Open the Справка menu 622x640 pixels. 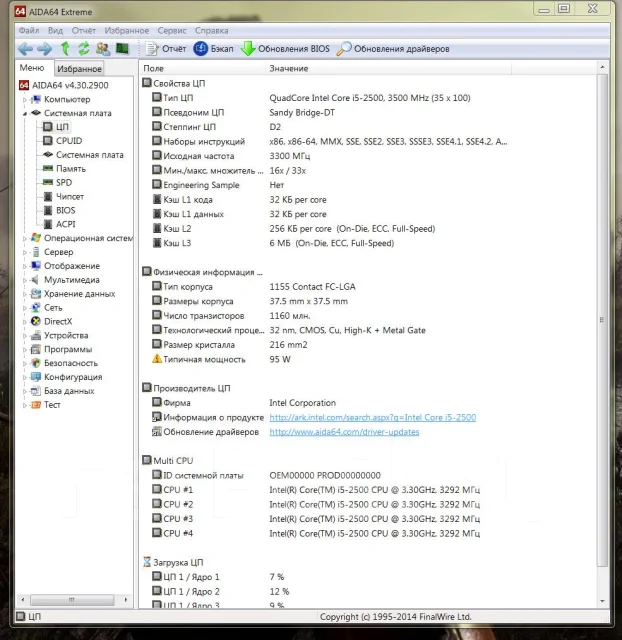(211, 31)
